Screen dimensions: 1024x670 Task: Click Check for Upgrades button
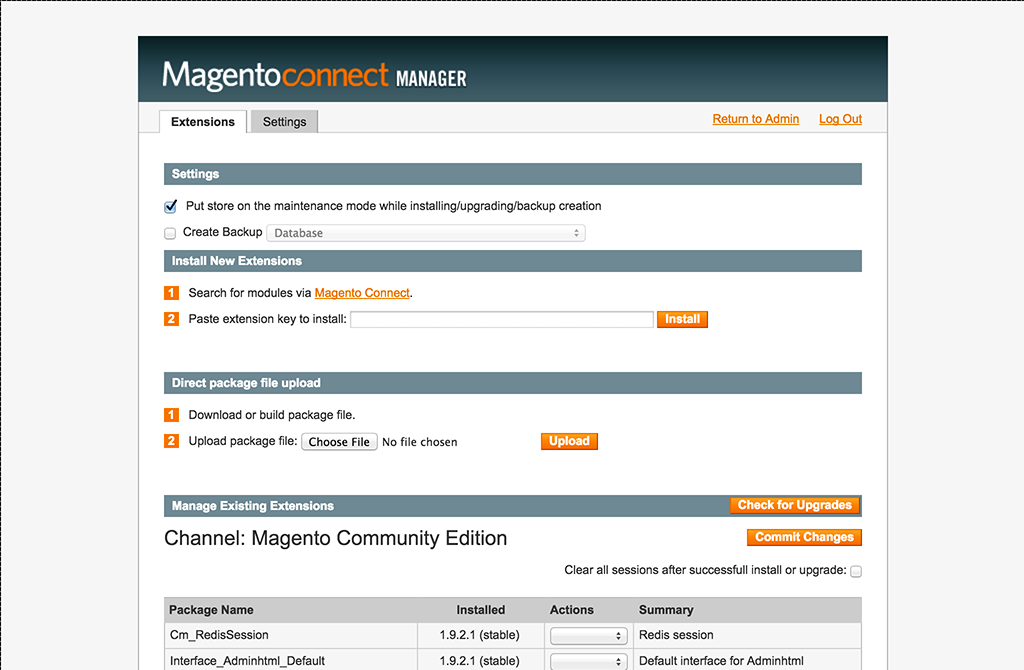(x=794, y=505)
